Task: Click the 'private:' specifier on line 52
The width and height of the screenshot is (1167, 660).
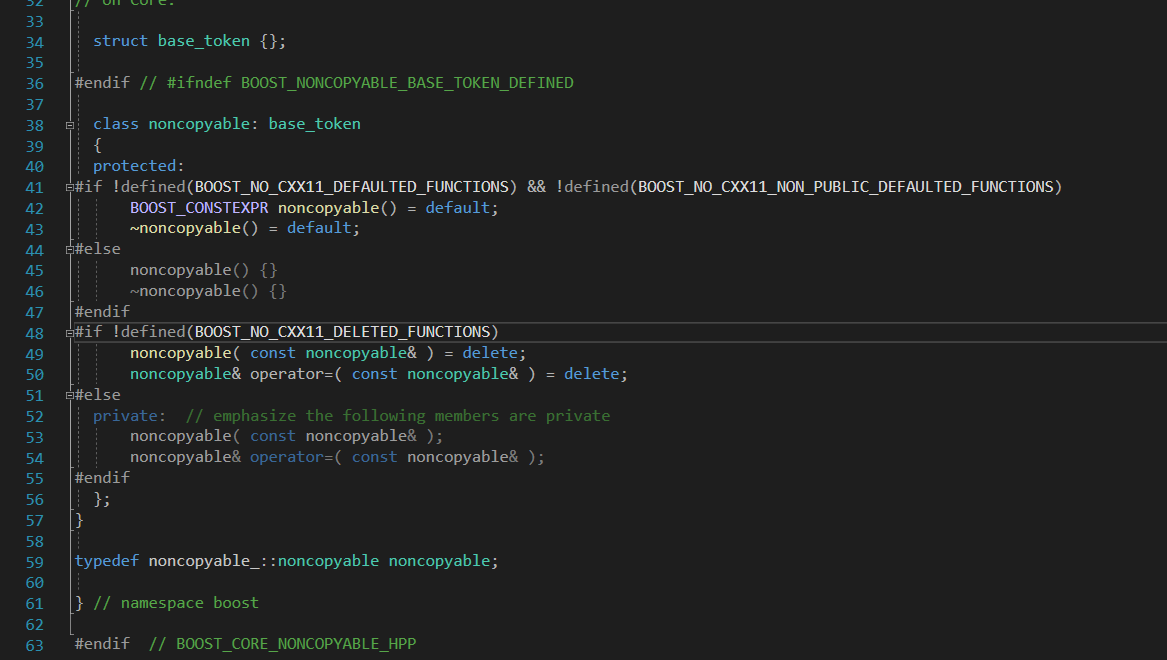Action: [130, 415]
